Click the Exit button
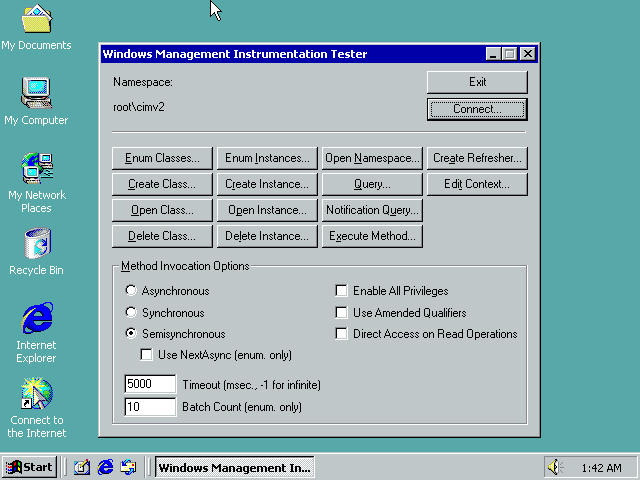 [x=477, y=82]
